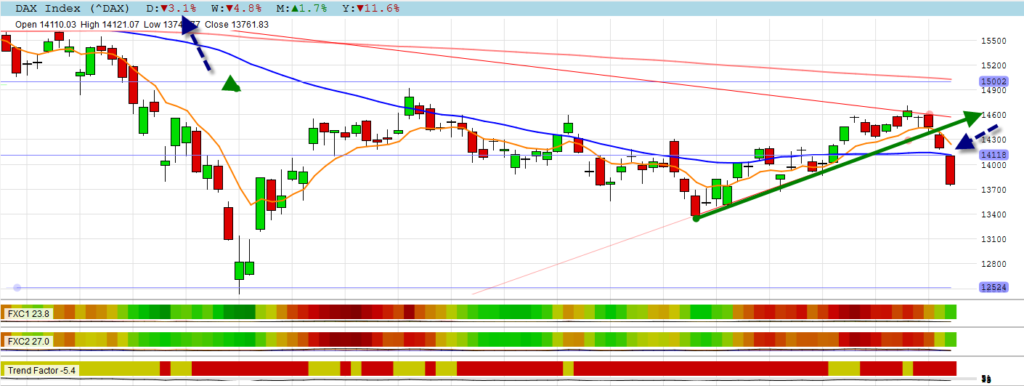1024x386 pixels.
Task: Click the 12800 price axis label
Action: (x=993, y=264)
